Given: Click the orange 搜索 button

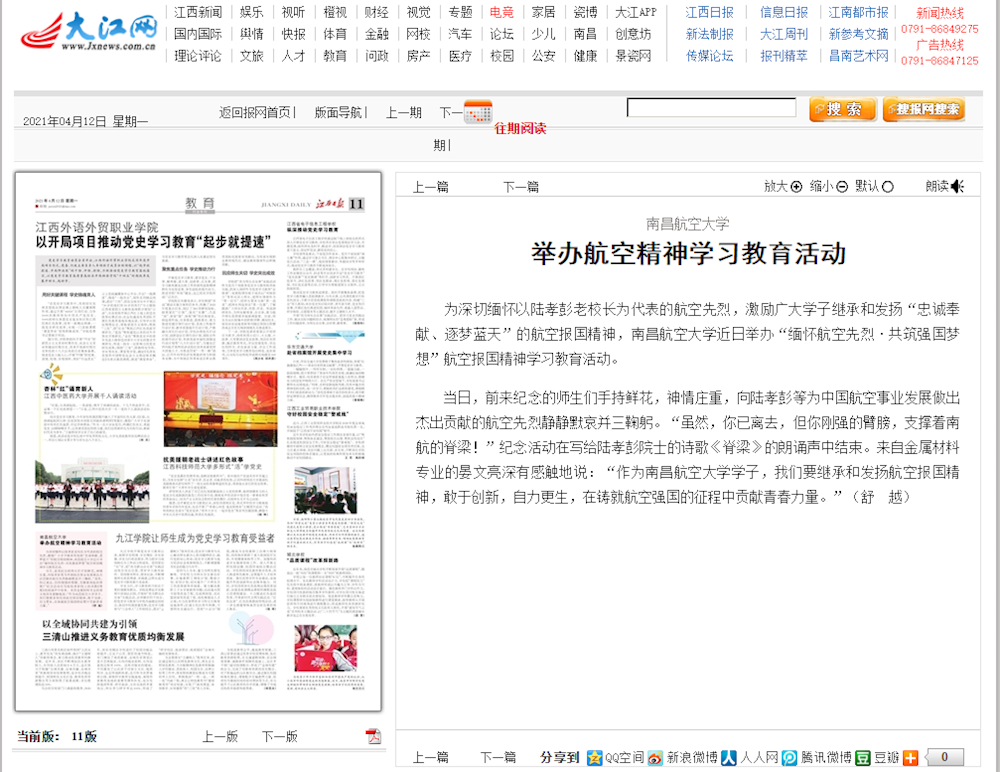Looking at the screenshot, I should coord(842,109).
